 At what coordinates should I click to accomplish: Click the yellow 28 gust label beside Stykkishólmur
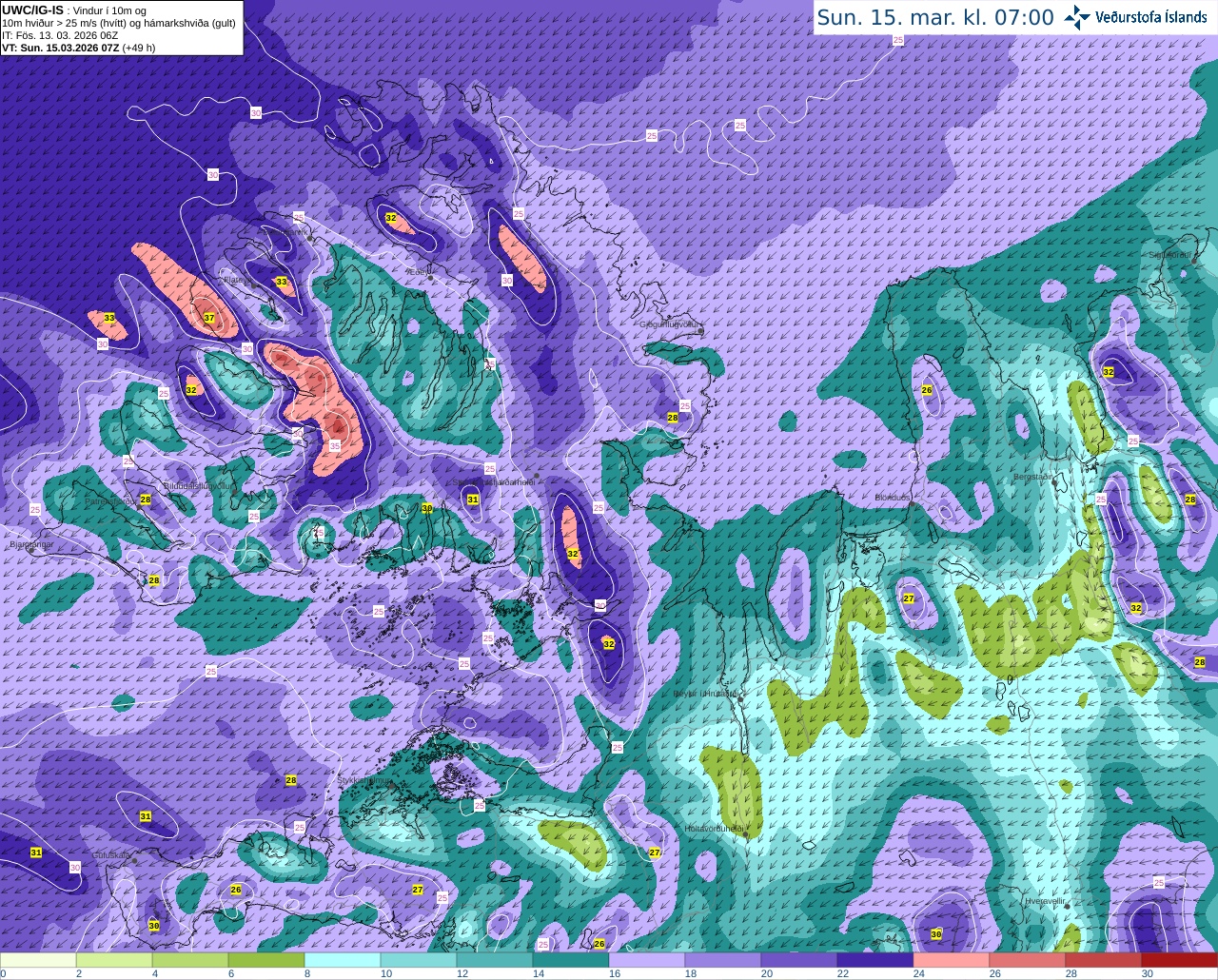click(291, 780)
